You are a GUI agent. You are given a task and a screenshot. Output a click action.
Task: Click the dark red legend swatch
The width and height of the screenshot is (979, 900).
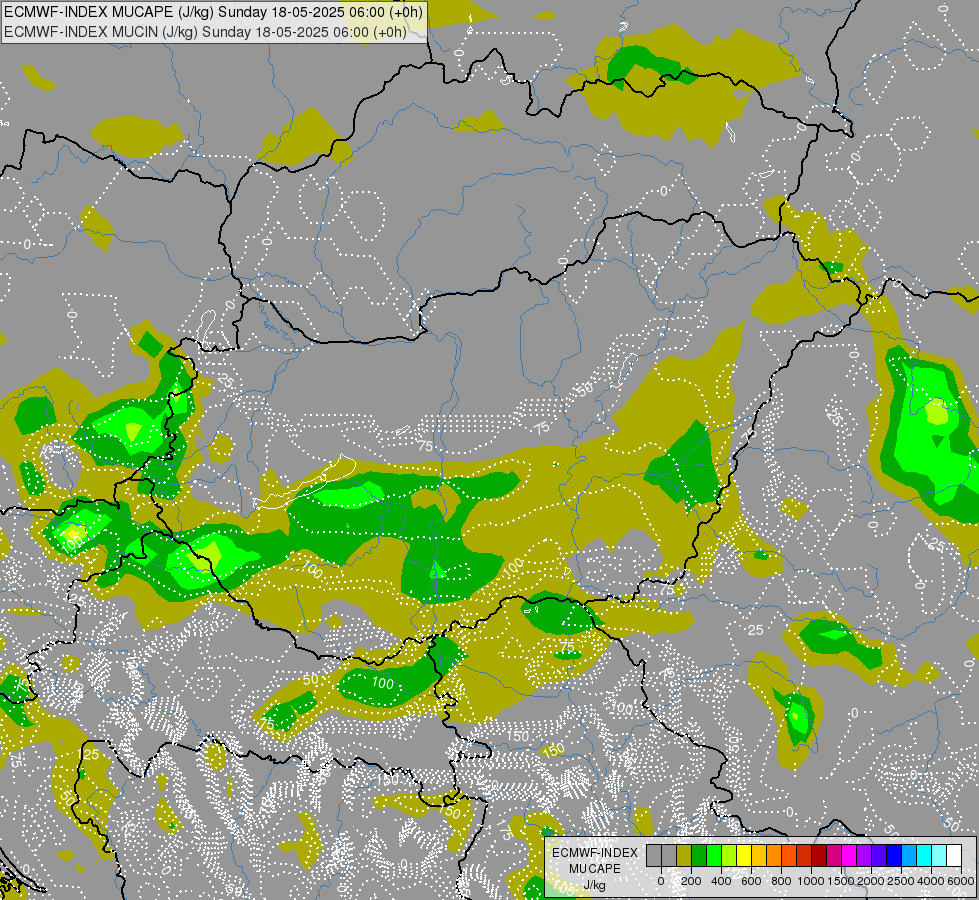point(820,856)
